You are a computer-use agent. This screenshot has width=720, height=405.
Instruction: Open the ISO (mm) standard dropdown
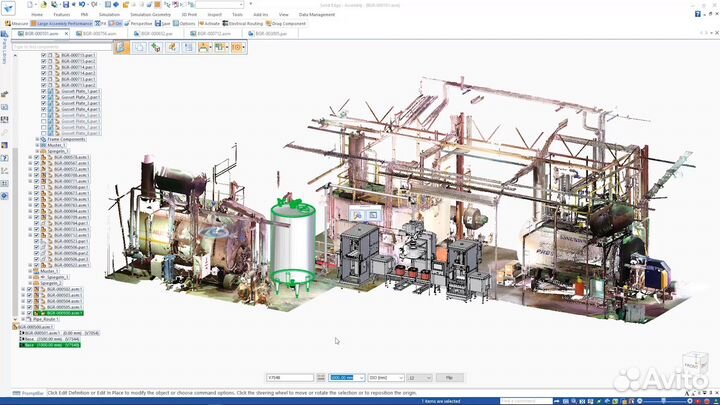coord(386,378)
